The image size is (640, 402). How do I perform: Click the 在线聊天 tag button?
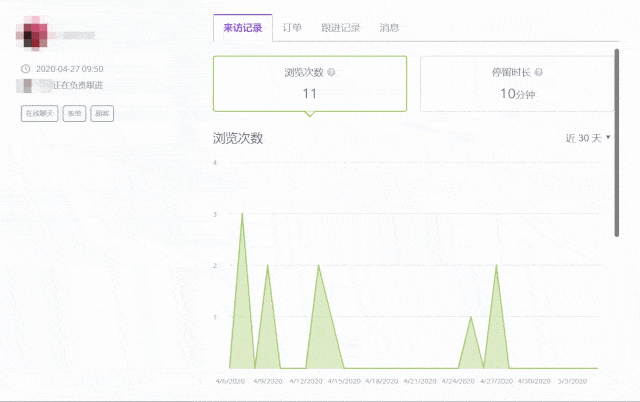(40, 113)
